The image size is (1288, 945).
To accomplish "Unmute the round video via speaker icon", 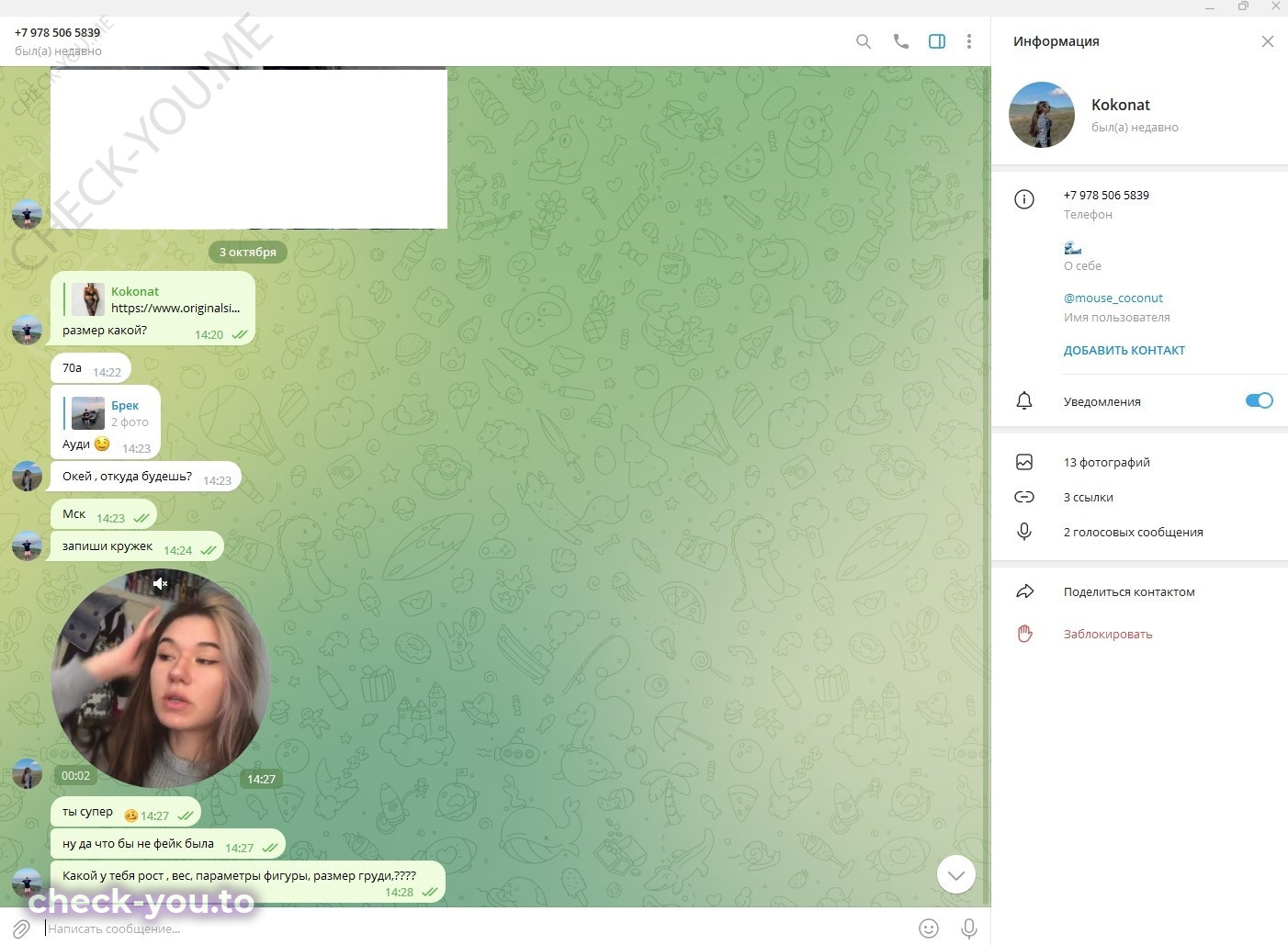I will (161, 584).
